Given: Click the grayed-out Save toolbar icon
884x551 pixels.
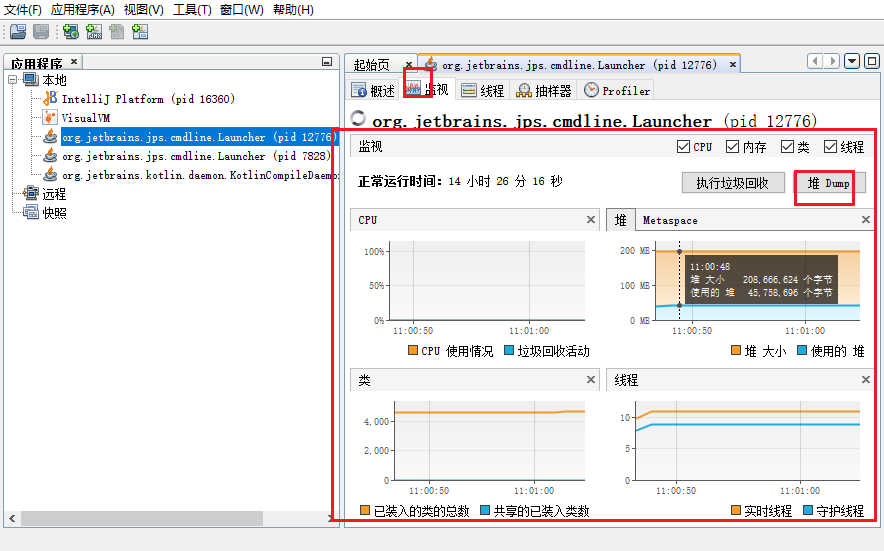Looking at the screenshot, I should [x=41, y=32].
